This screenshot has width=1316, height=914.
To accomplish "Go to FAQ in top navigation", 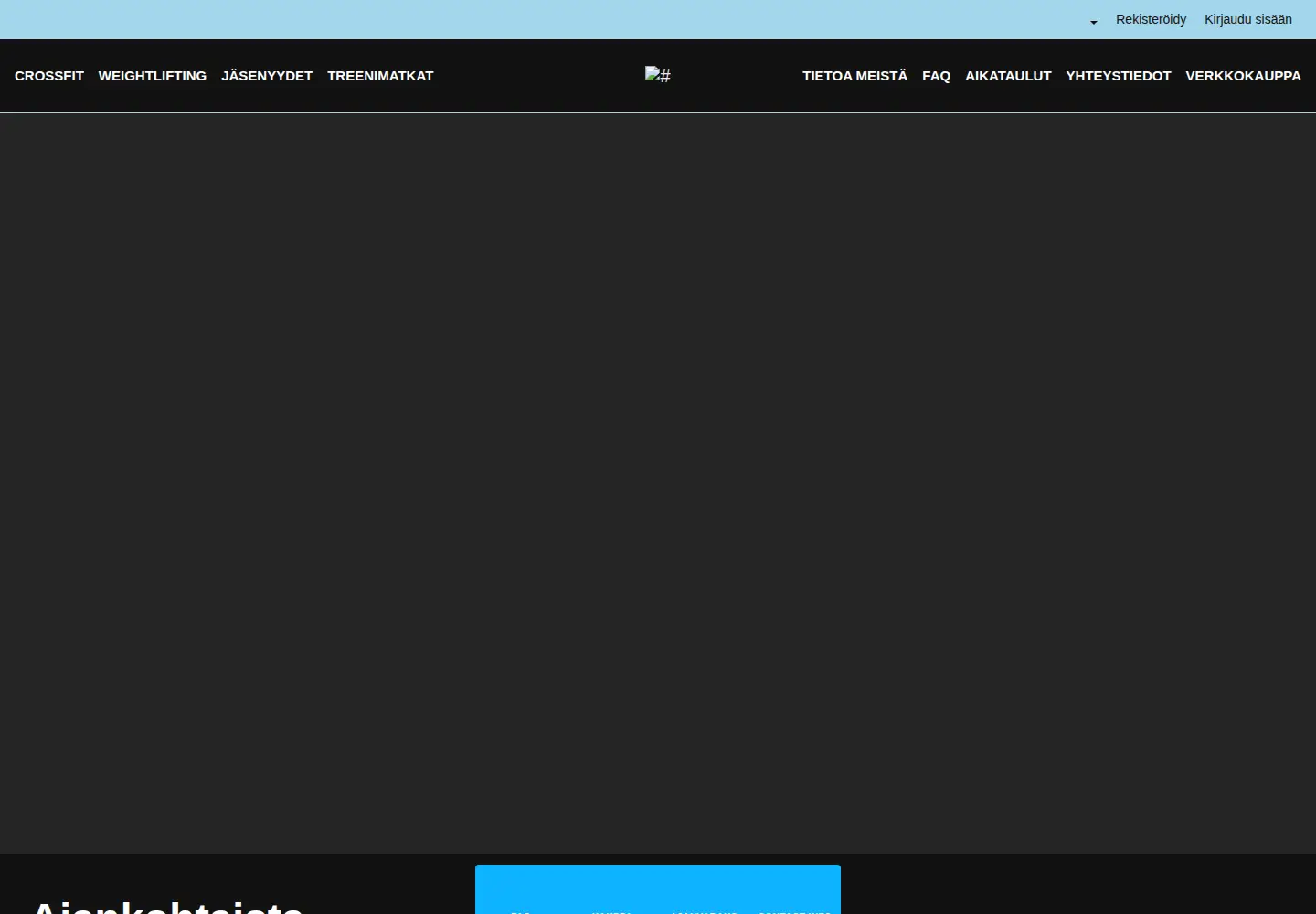I will (937, 76).
